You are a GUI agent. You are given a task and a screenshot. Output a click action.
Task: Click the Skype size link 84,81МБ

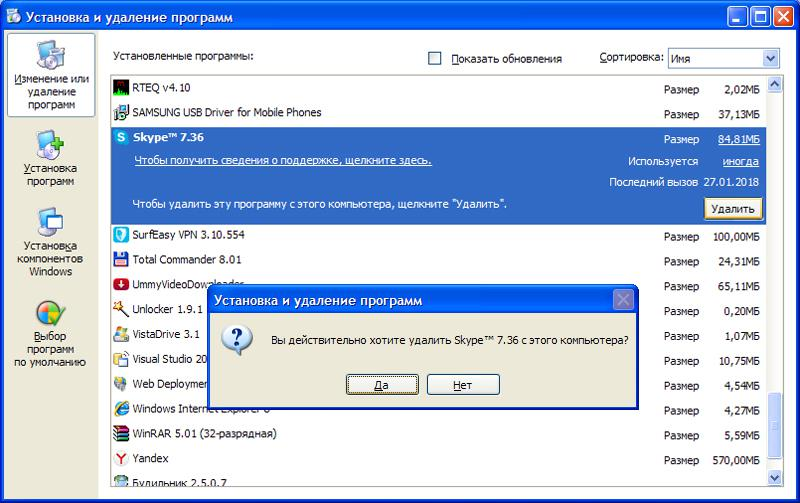739,139
